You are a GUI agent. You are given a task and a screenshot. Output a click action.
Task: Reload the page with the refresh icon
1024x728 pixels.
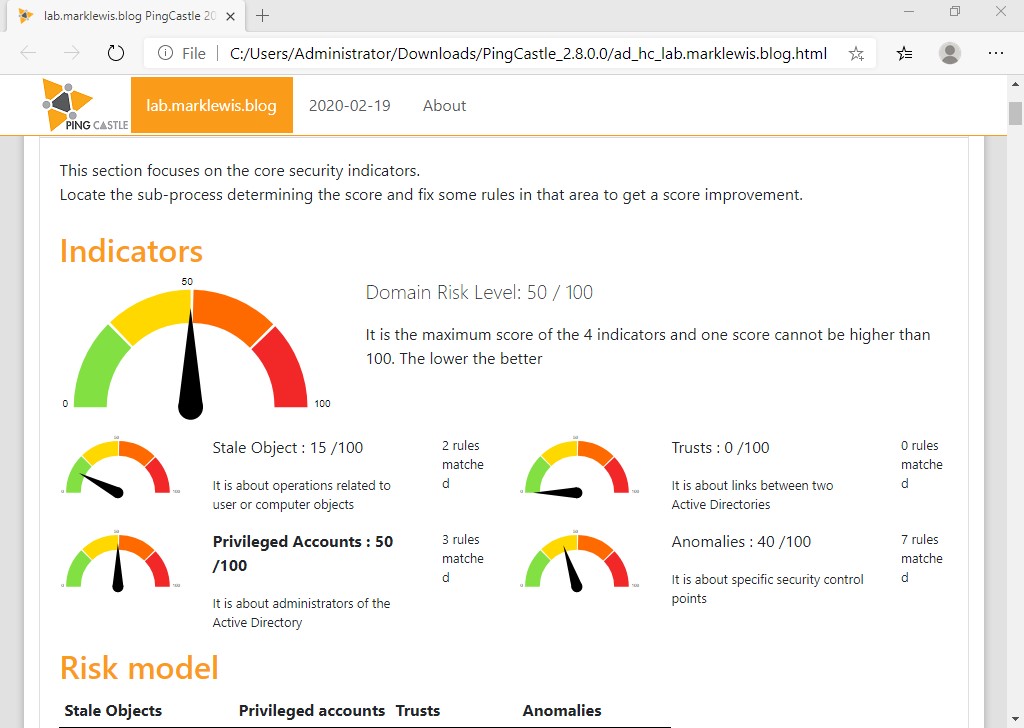coord(116,53)
